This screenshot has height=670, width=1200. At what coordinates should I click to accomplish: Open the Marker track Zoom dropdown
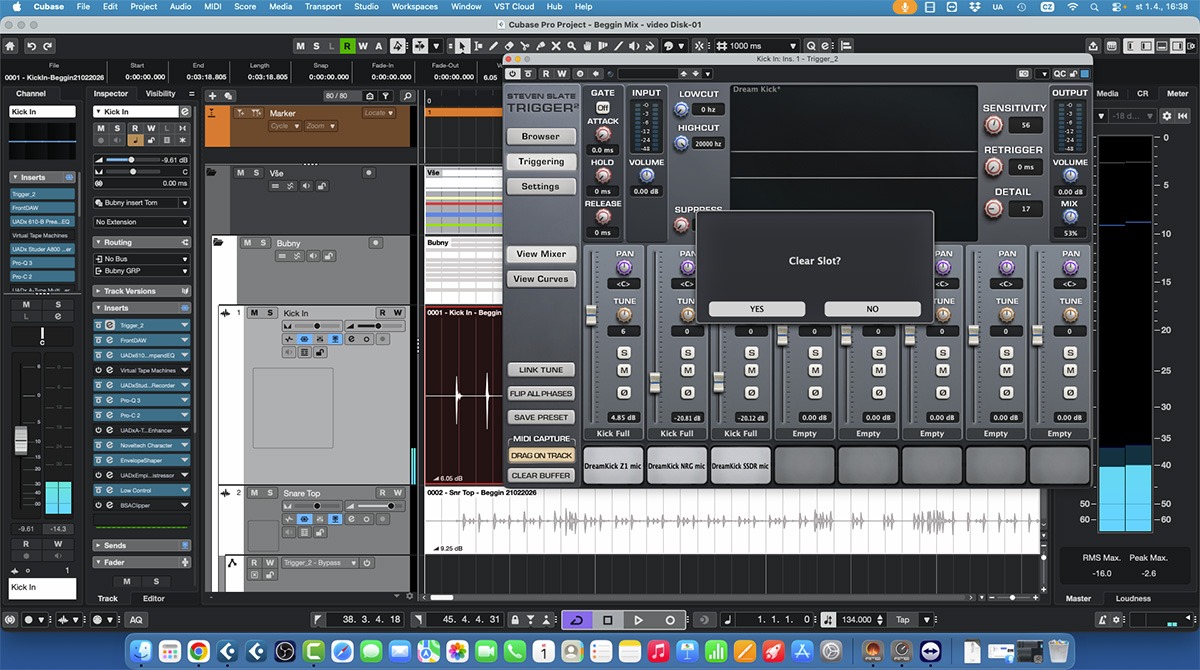[319, 126]
